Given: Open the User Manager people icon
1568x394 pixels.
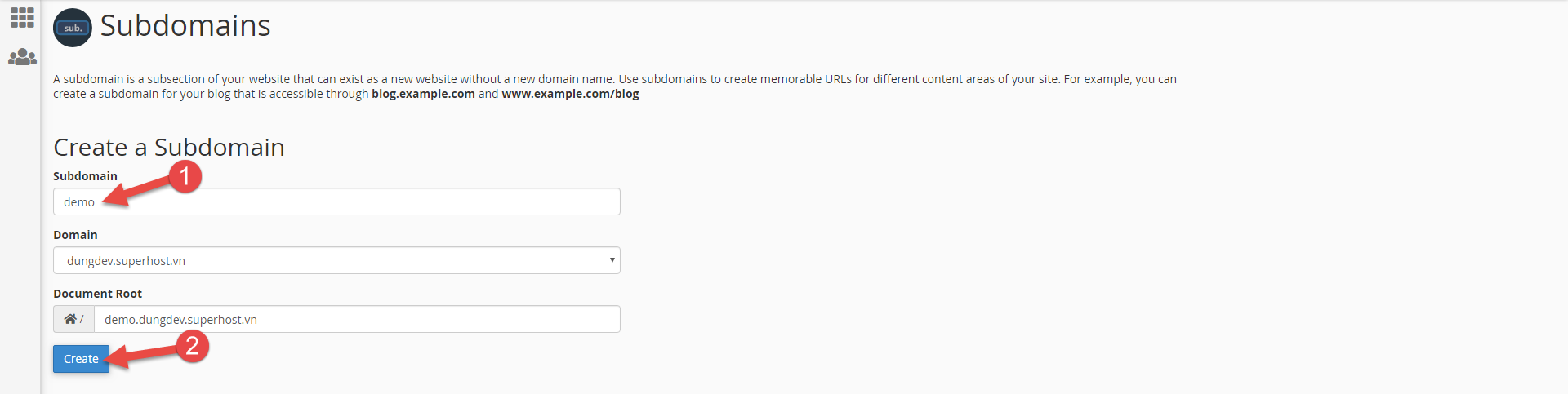Looking at the screenshot, I should pos(22,57).
